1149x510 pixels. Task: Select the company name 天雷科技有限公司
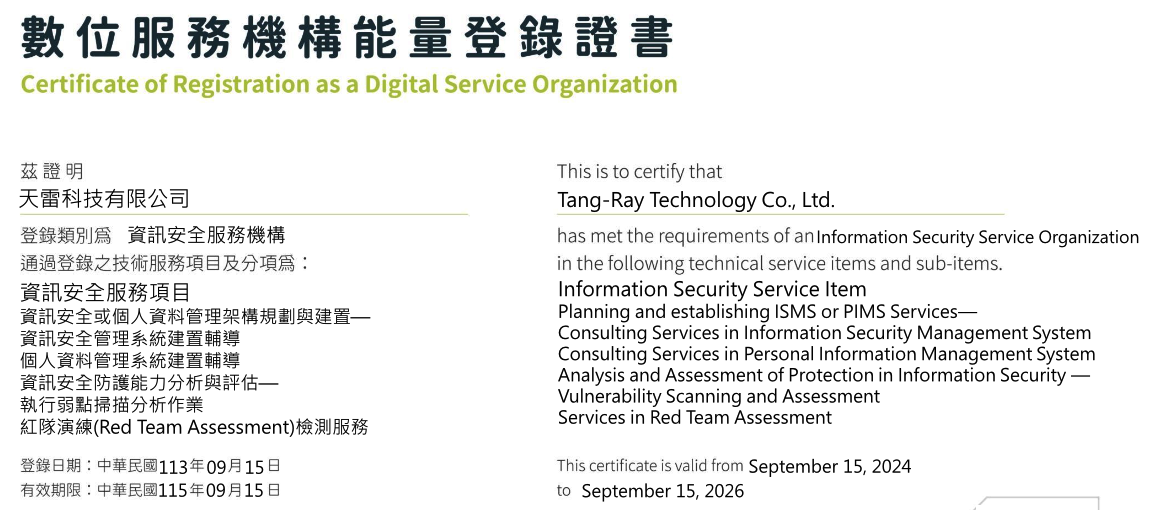point(105,199)
